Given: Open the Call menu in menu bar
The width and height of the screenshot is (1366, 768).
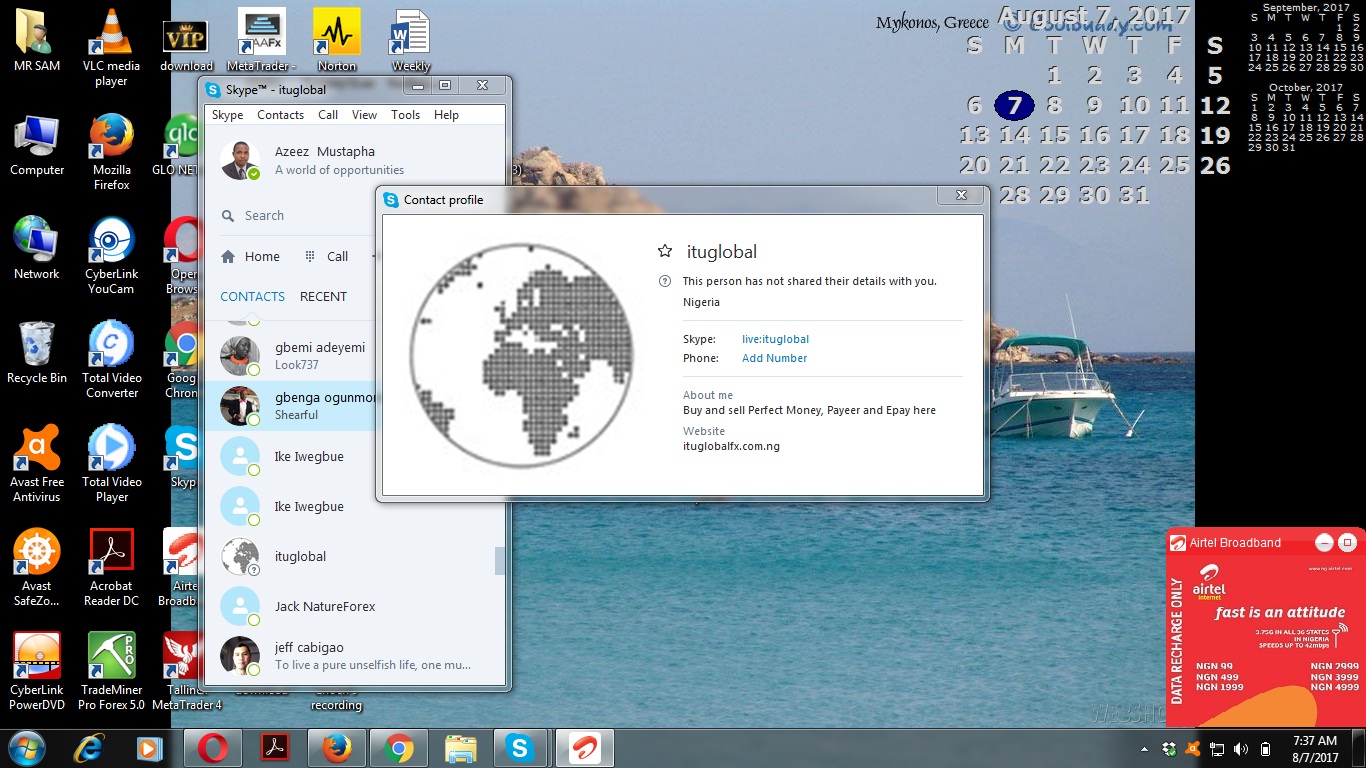Looking at the screenshot, I should click(x=328, y=115).
